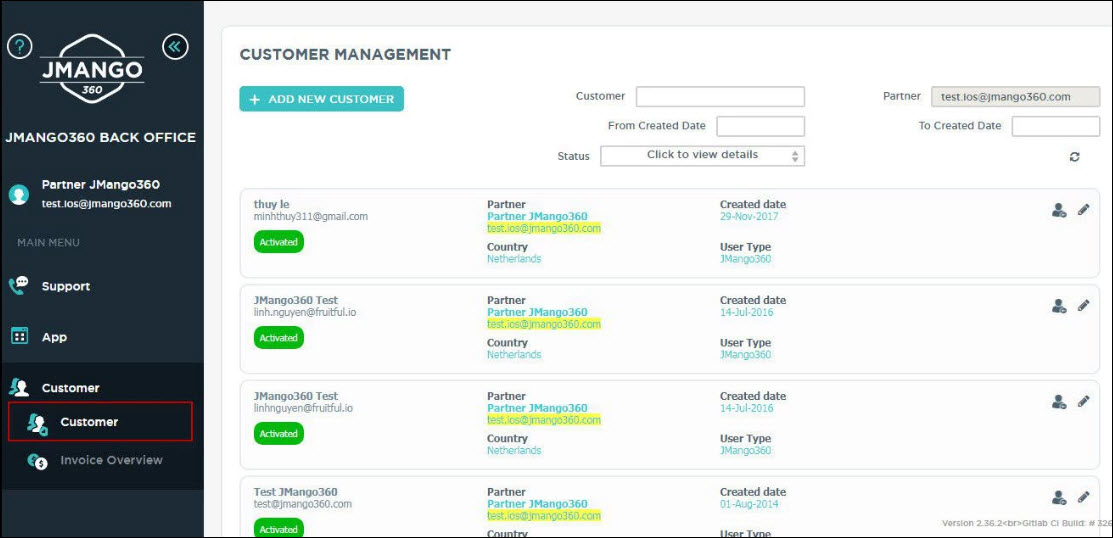Image resolution: width=1113 pixels, height=538 pixels.
Task: Select the Customer submenu item
Action: (x=100, y=422)
